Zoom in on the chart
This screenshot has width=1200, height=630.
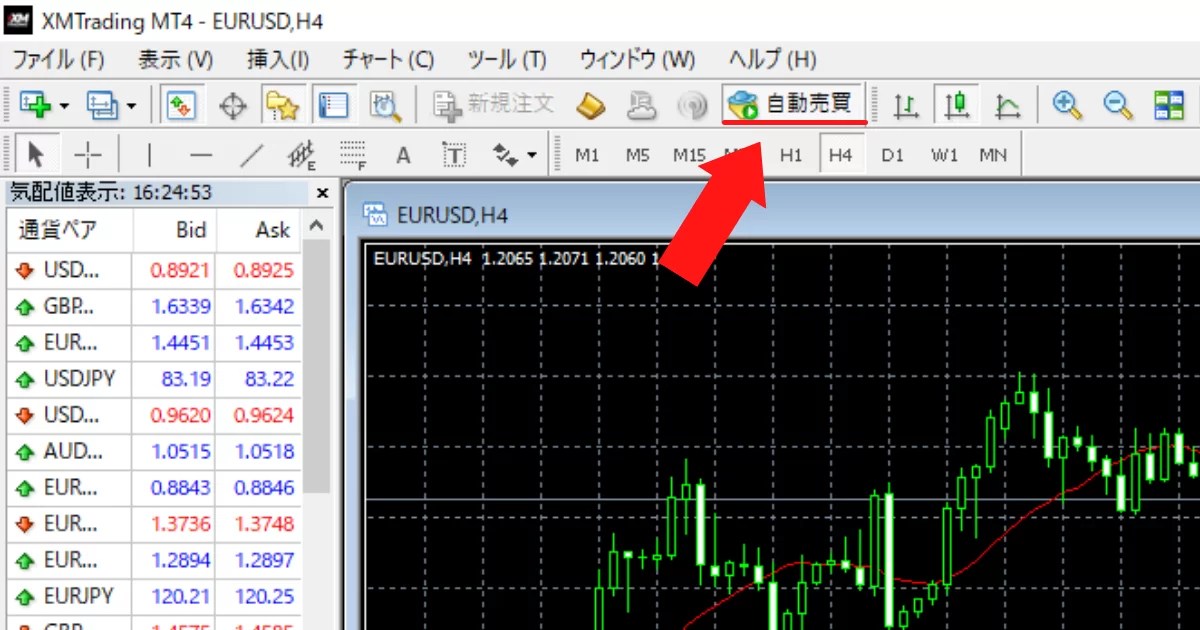[x=1068, y=104]
